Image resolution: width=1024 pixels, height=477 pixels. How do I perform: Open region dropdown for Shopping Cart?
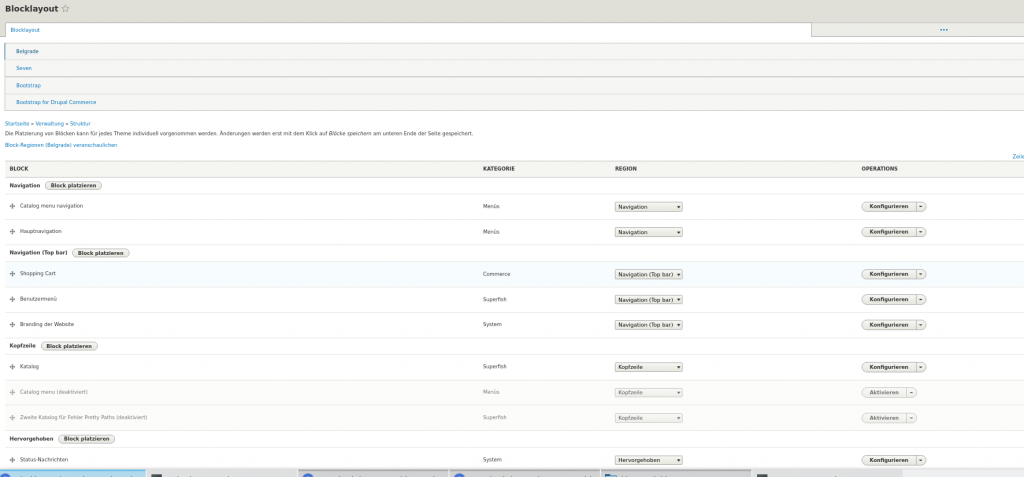(x=648, y=274)
